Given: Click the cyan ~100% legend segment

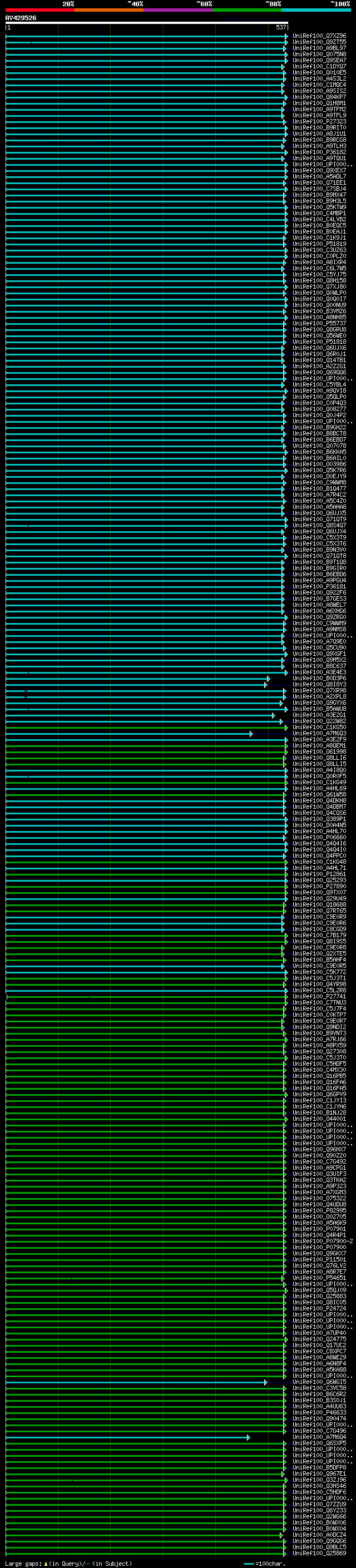Looking at the screenshot, I should pos(316,10).
